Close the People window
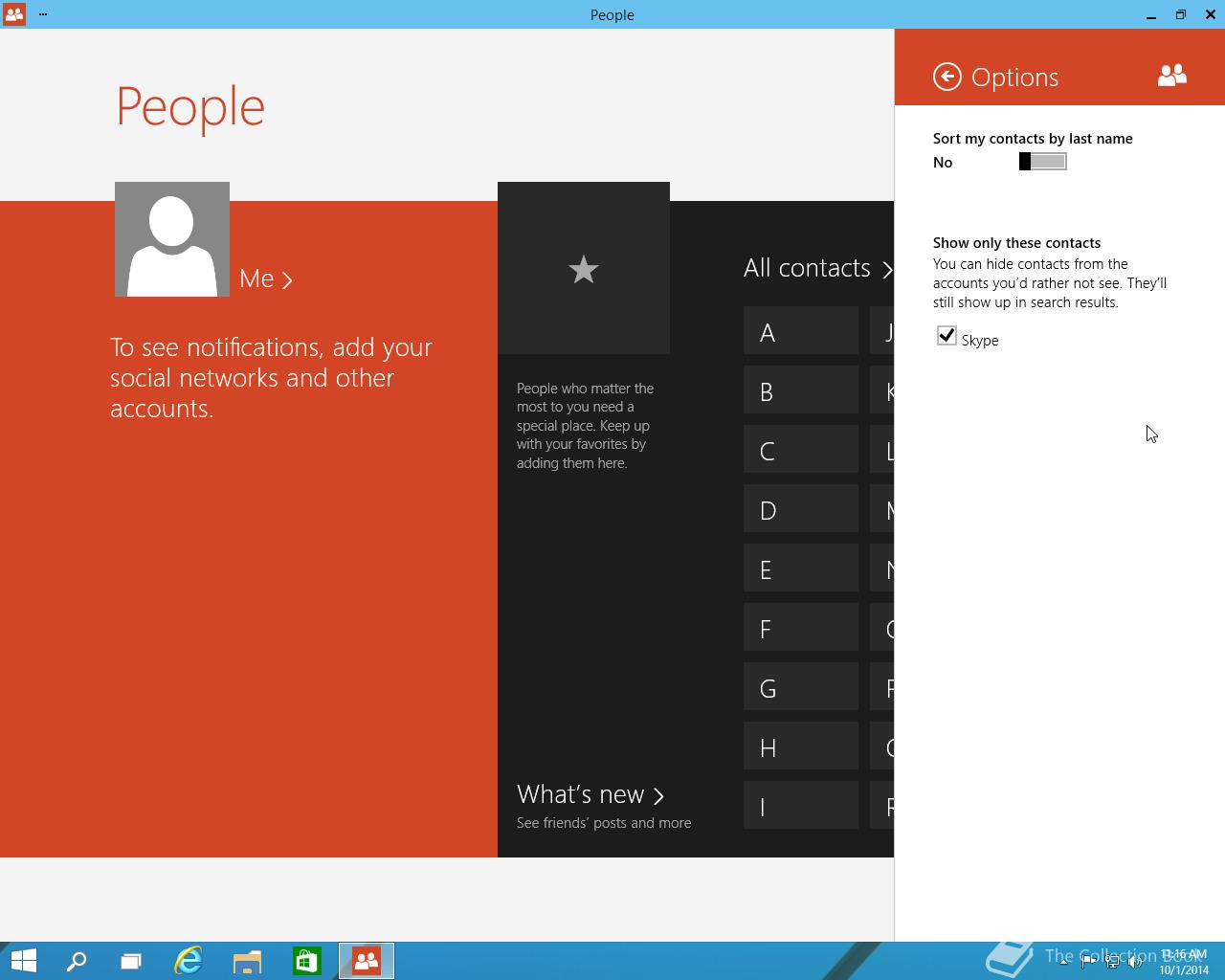The height and width of the screenshot is (980, 1225). point(1211,14)
